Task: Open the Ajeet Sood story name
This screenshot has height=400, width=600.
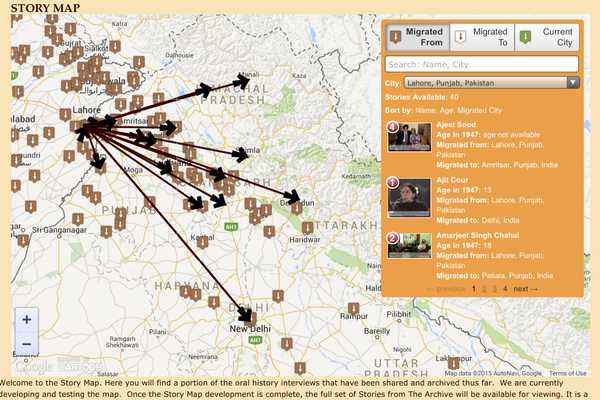Action: coord(456,124)
